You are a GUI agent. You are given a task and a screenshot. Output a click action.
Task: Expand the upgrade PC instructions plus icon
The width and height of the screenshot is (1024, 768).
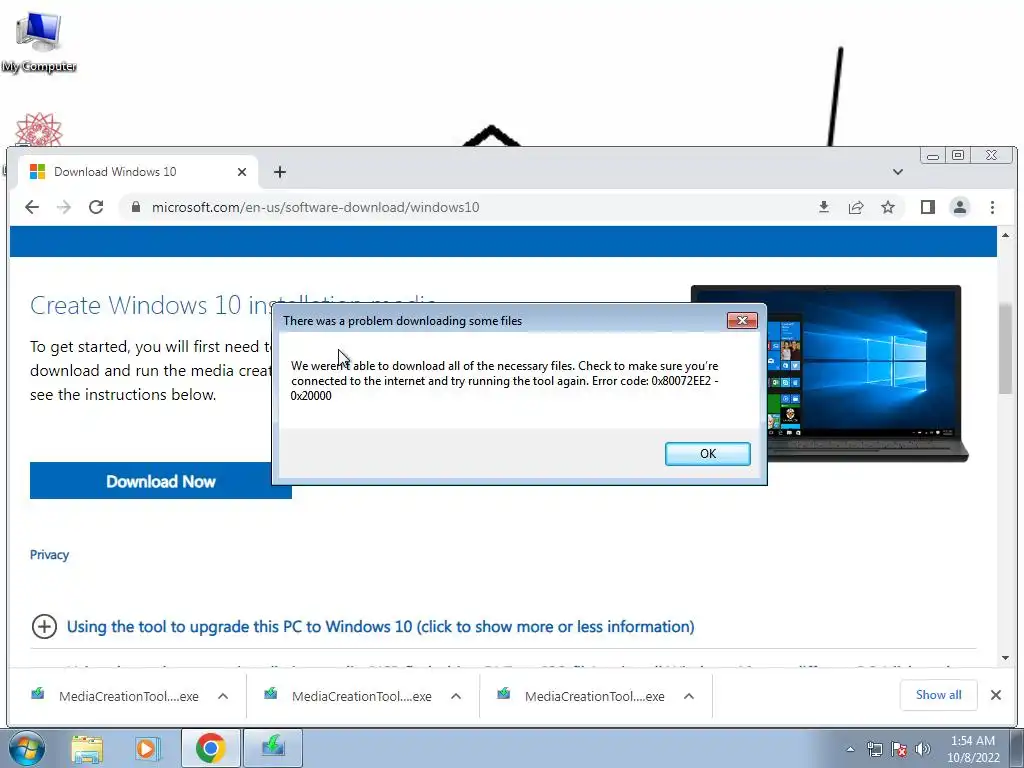[44, 627]
